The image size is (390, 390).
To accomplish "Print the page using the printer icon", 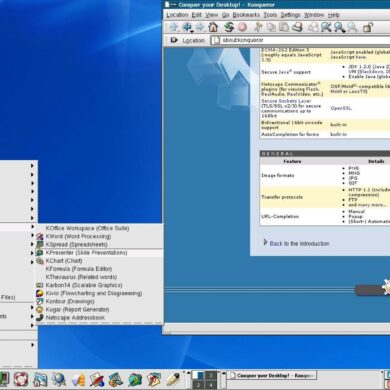I will tap(297, 27).
